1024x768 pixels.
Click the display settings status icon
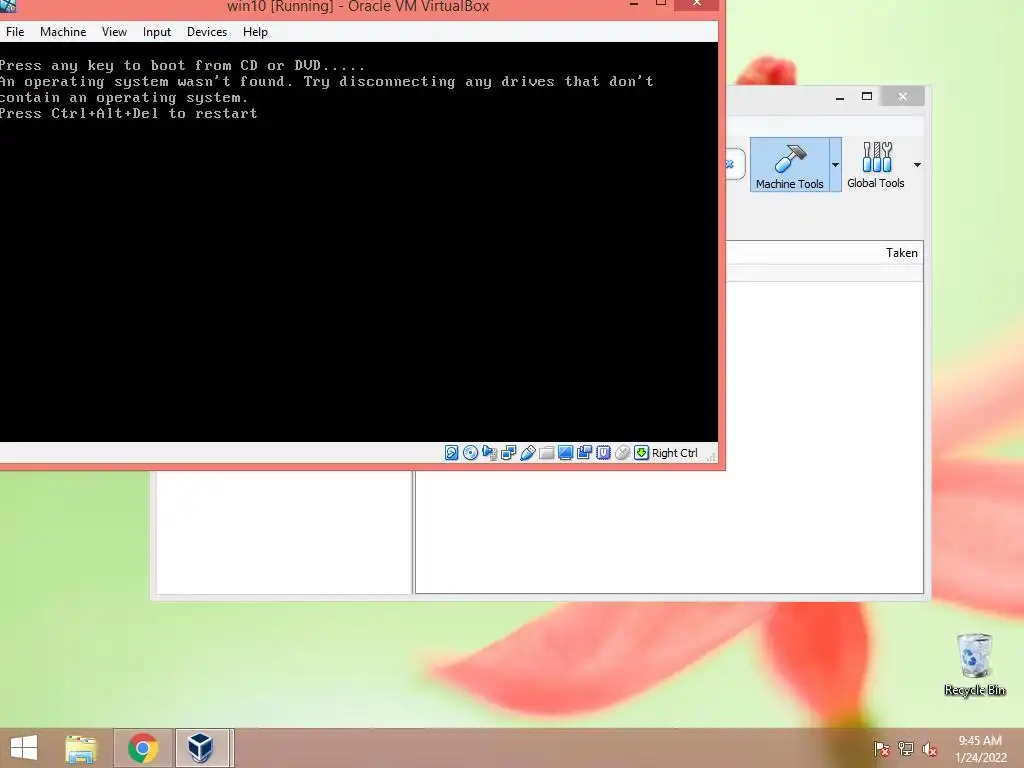coord(566,453)
